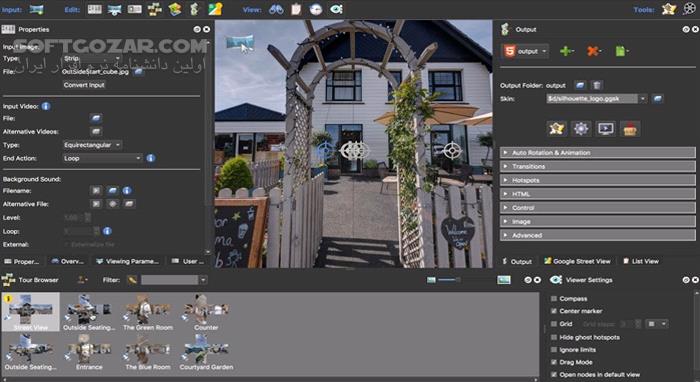Toggle Open nodes in default view checkbox
The image size is (700, 382).
[554, 375]
